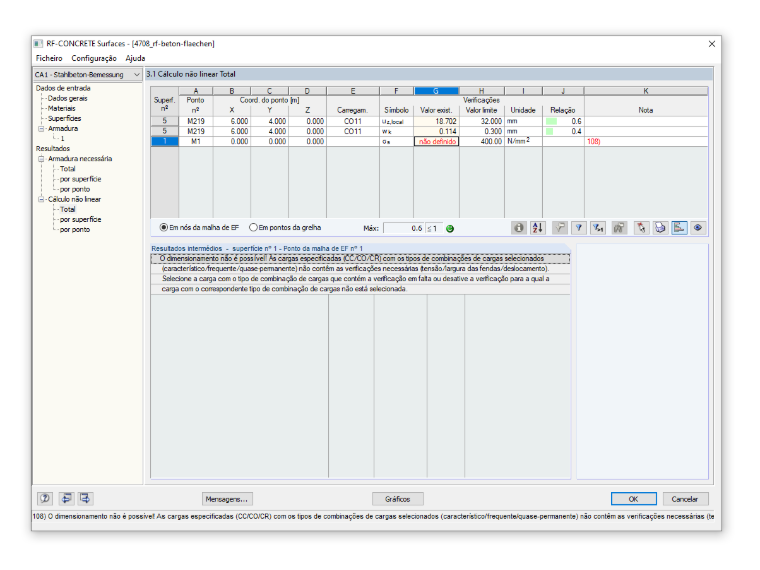Screen dimensions: 760x570
Task: Click the blue funnel filter icon
Action: (x=579, y=228)
